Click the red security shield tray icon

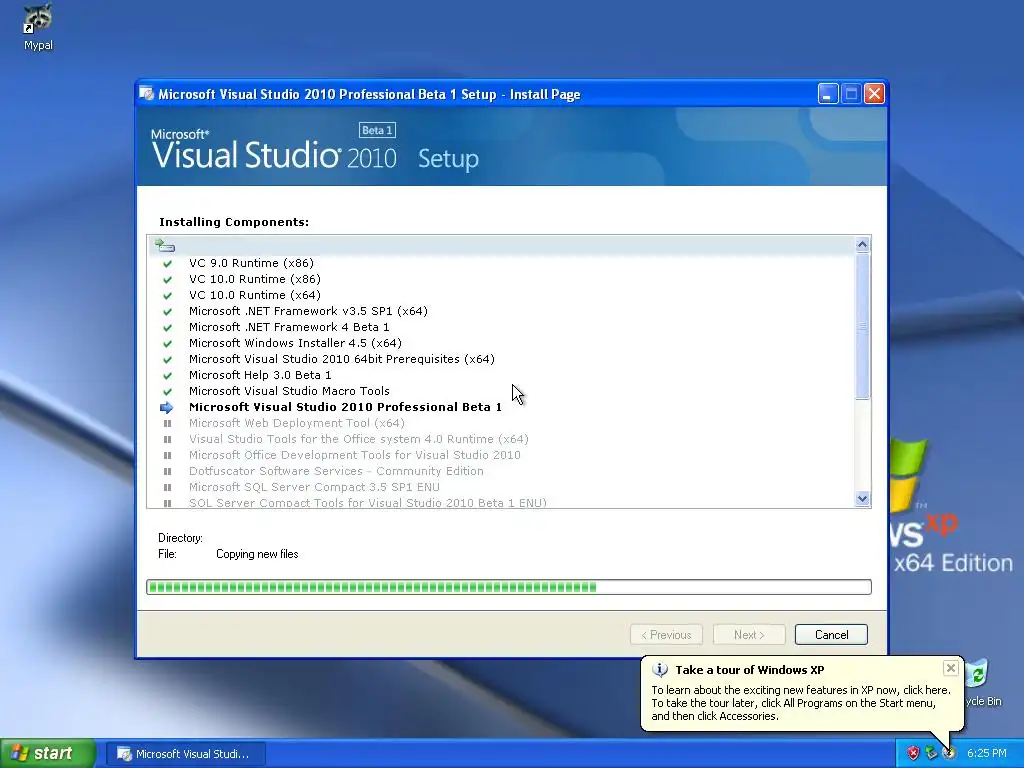(x=913, y=753)
